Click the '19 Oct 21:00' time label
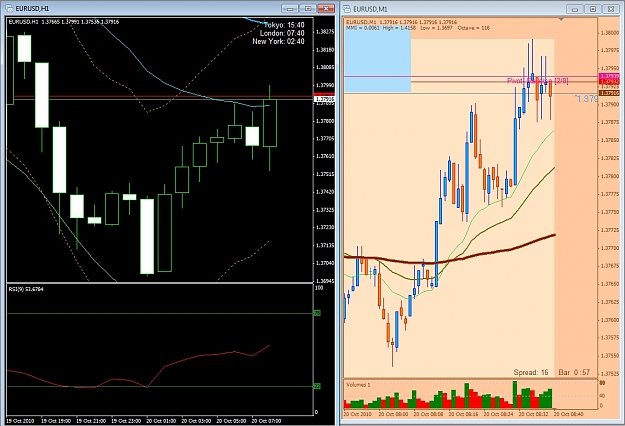 pyautogui.click(x=91, y=420)
